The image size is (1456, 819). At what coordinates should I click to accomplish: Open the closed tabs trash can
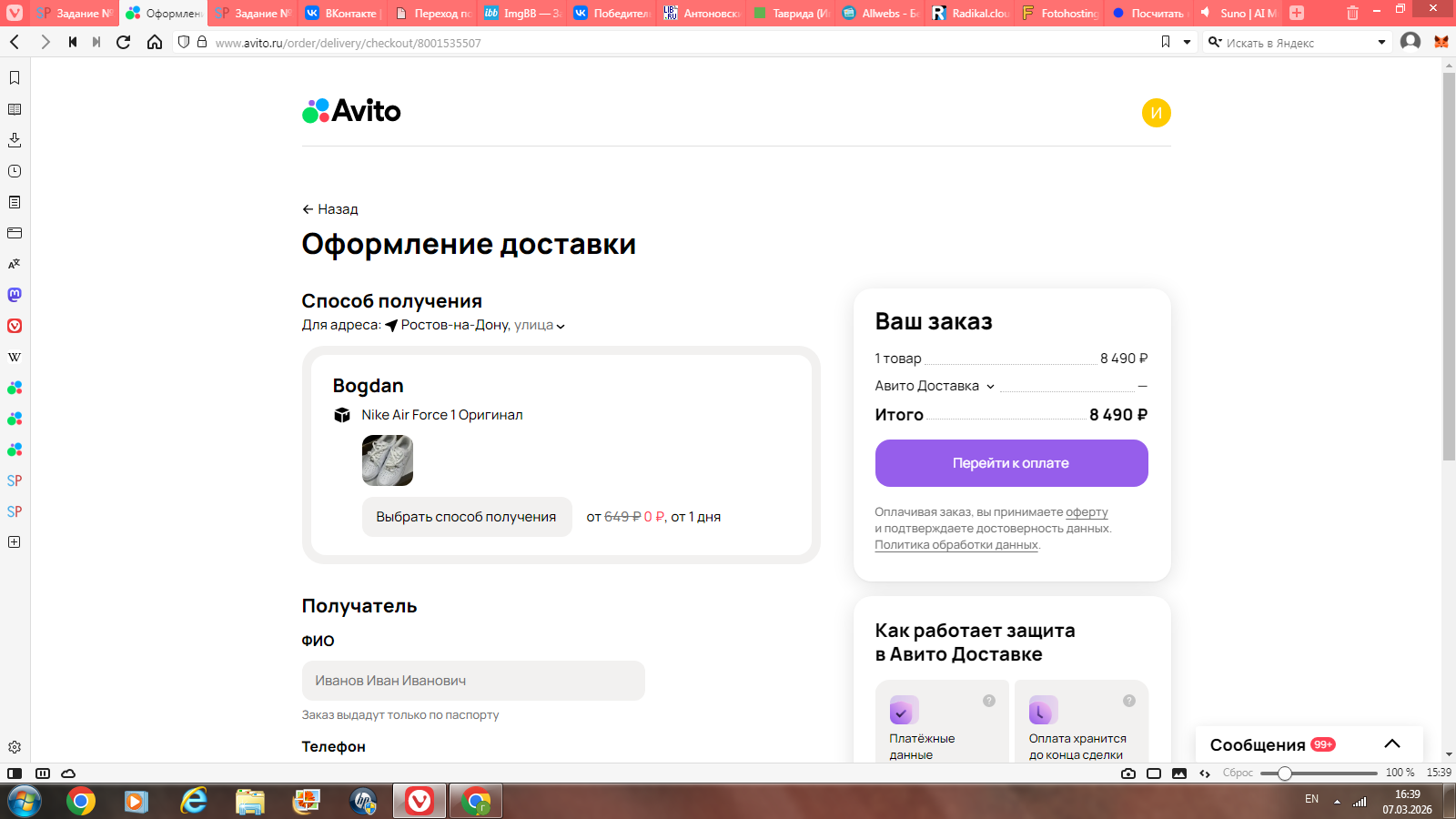point(1352,13)
